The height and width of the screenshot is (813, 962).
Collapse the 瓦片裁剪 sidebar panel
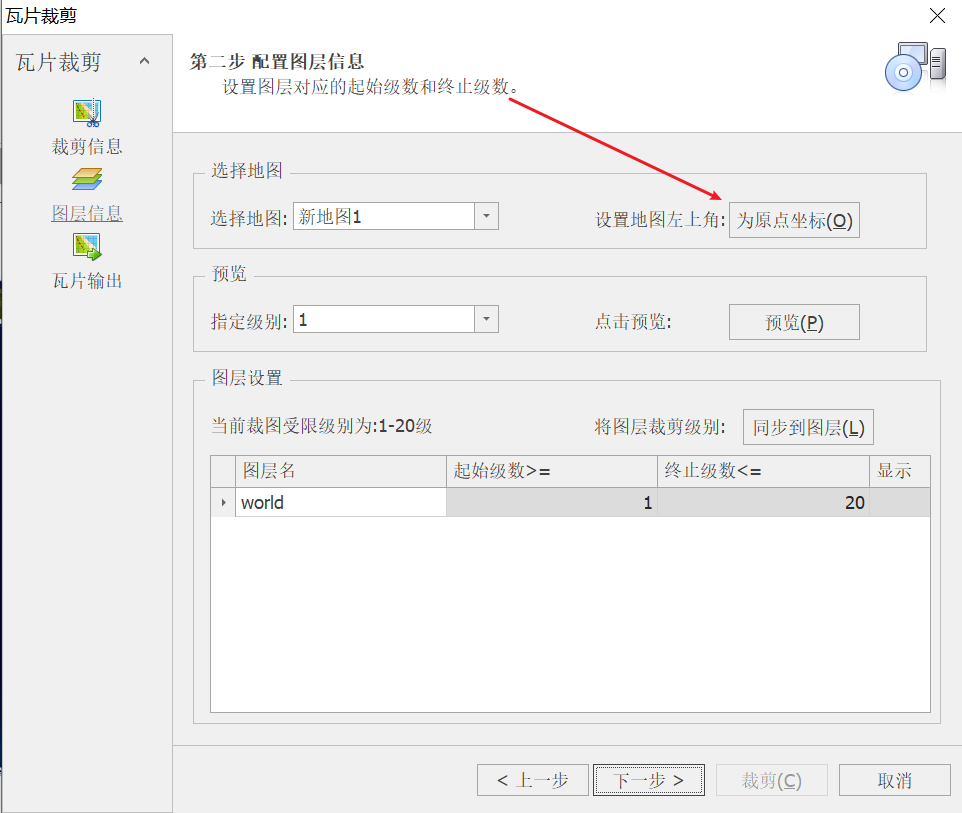coord(144,61)
